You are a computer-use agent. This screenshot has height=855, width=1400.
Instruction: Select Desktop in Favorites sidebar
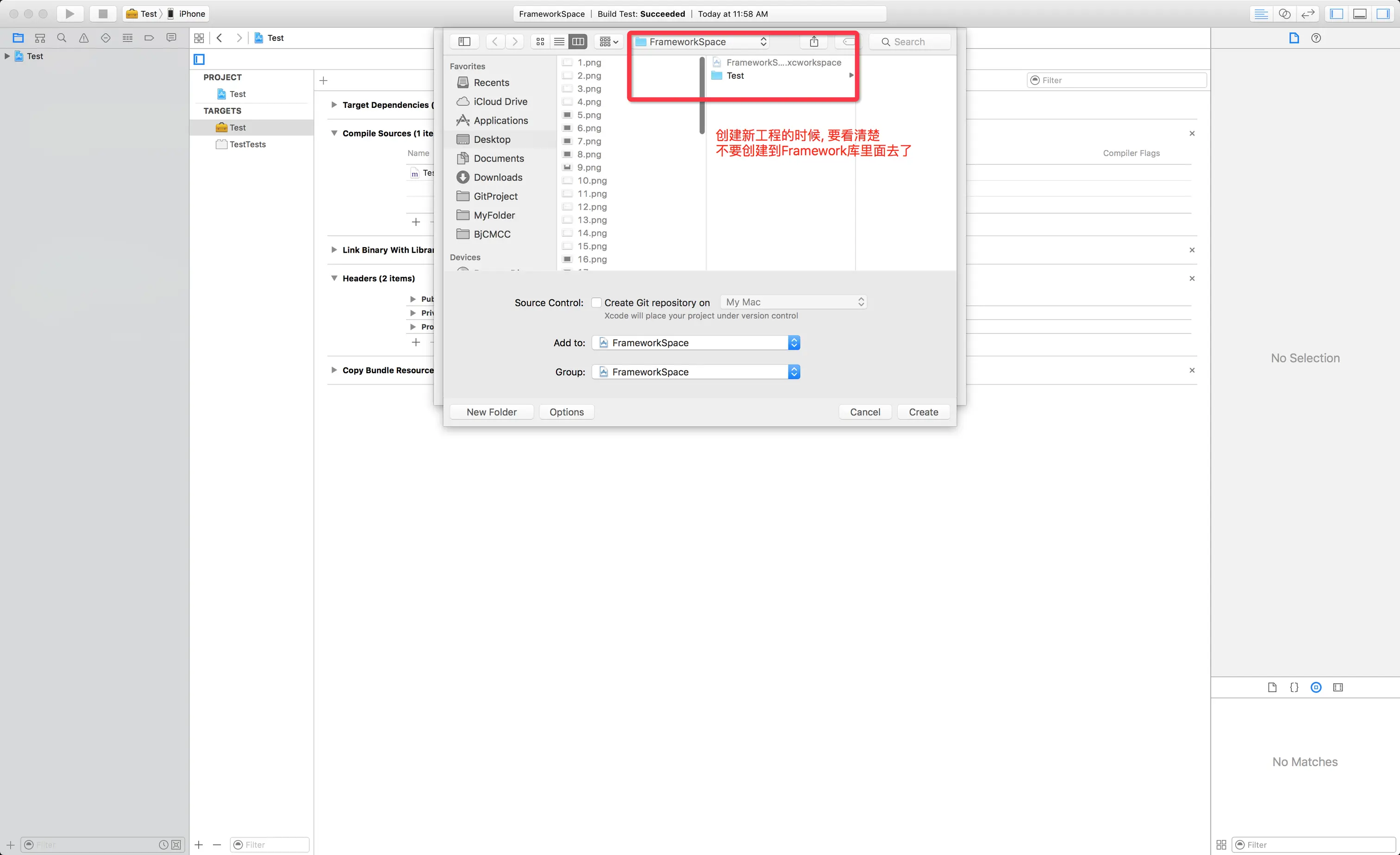[x=492, y=139]
